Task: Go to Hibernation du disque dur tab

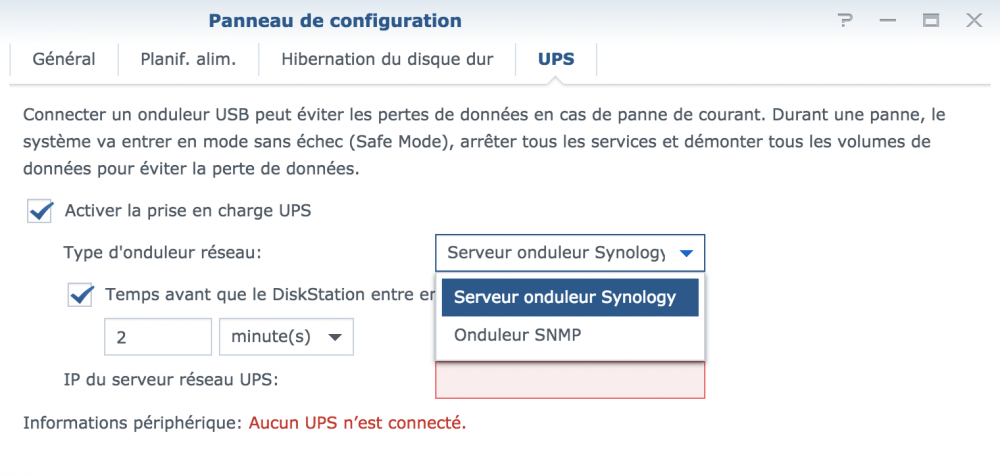Action: pyautogui.click(x=387, y=59)
